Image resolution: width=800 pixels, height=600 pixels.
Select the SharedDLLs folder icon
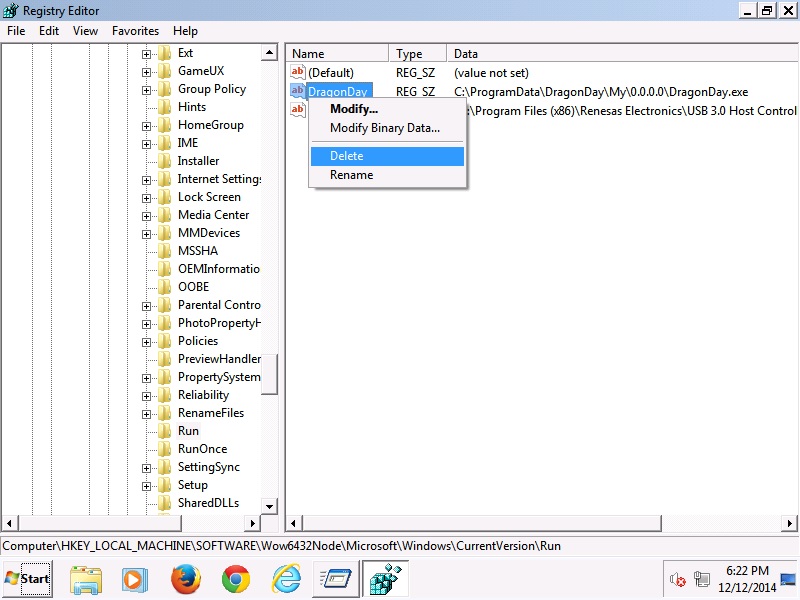[x=165, y=503]
